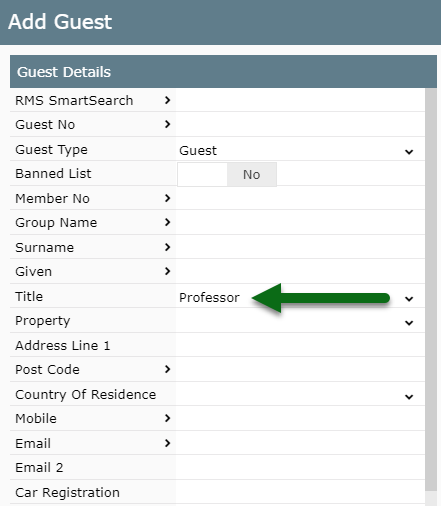Image resolution: width=441 pixels, height=506 pixels.
Task: Click the Address Line 1 input field
Action: (x=300, y=345)
